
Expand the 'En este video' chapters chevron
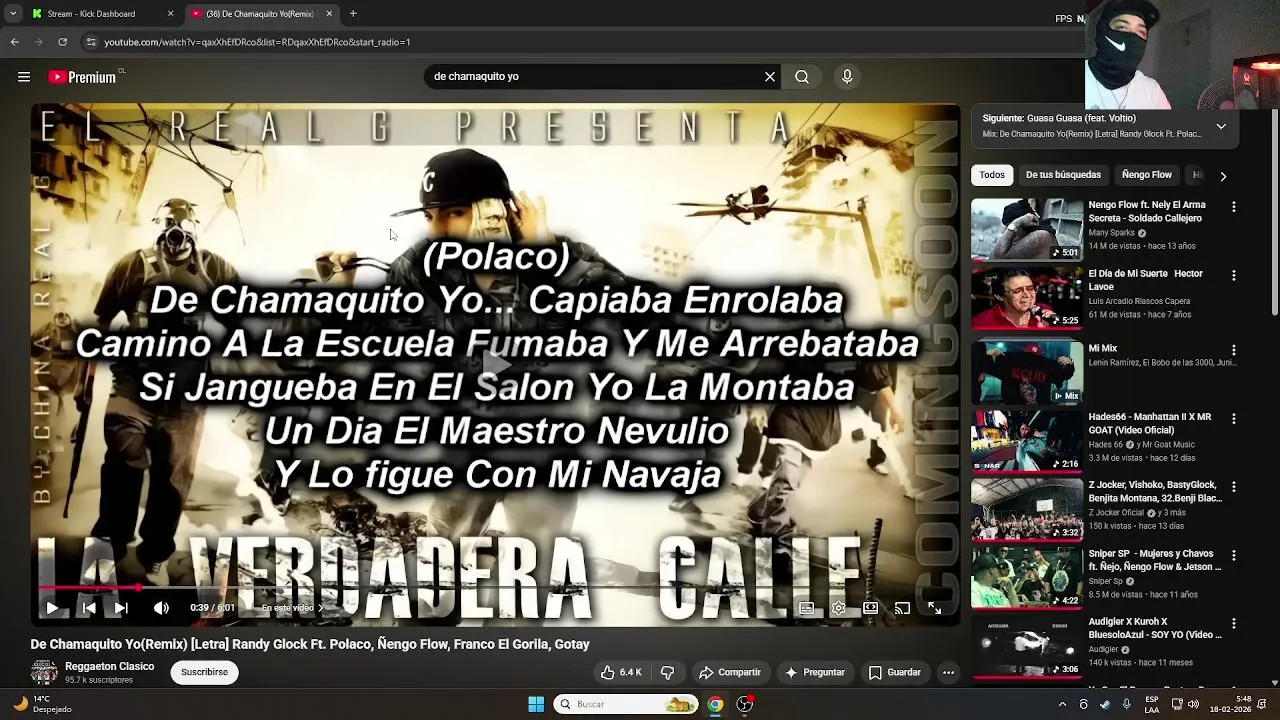point(320,608)
